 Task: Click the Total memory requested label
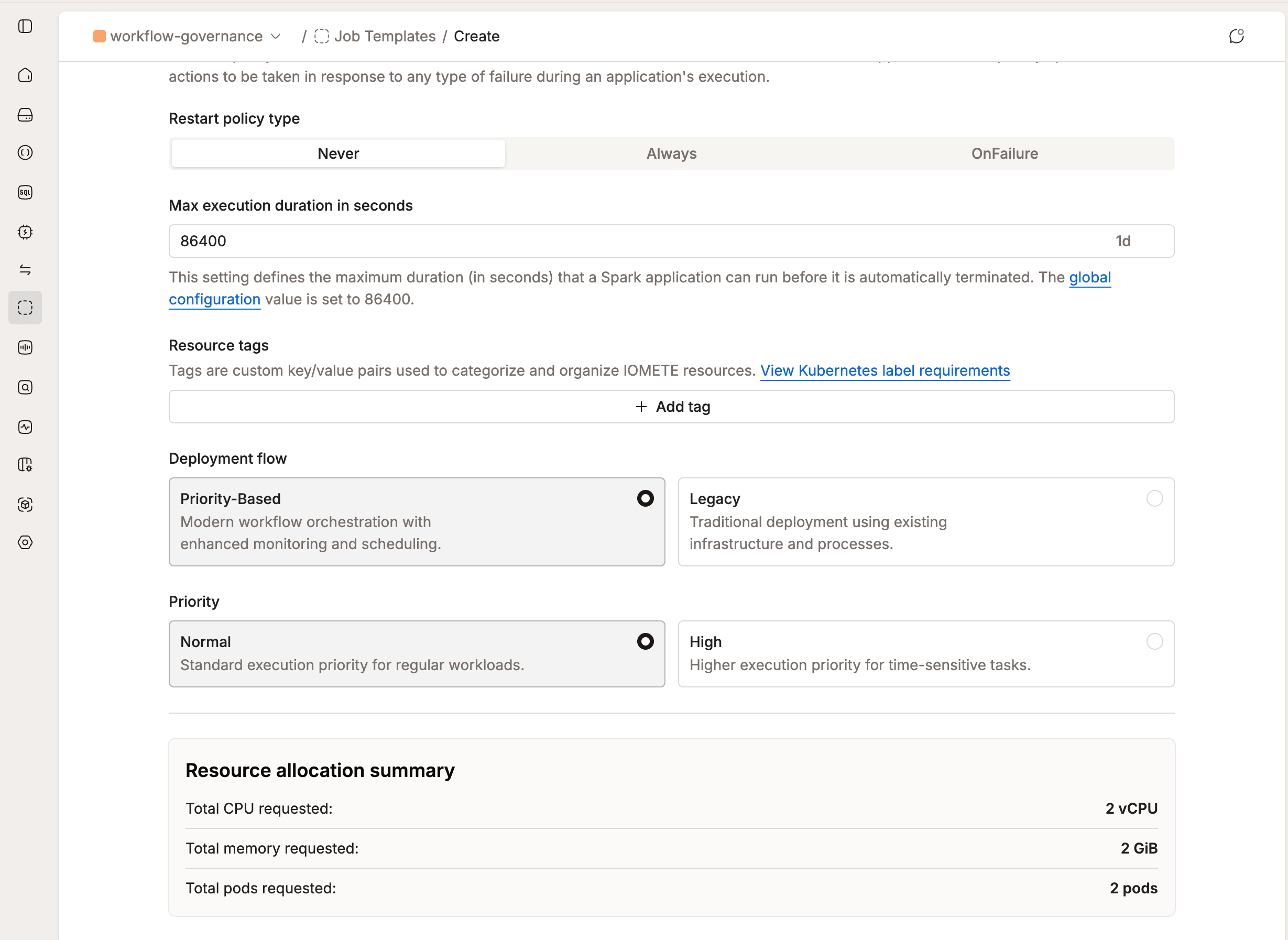click(x=272, y=848)
